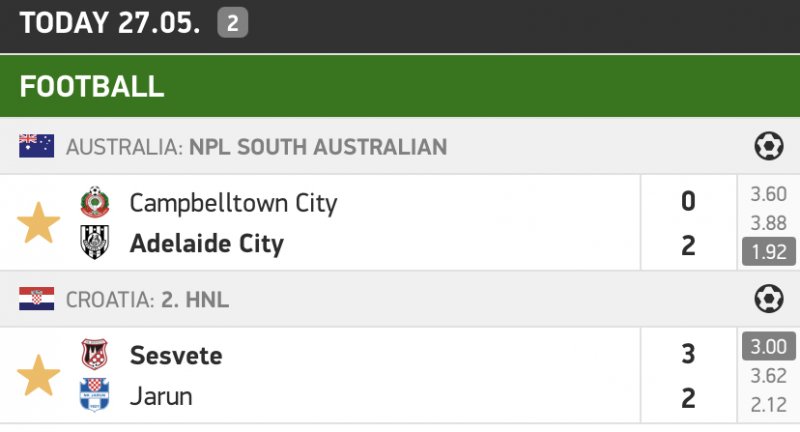This screenshot has width=800, height=432.
Task: Open the Adelaide City team name
Action: tap(207, 243)
